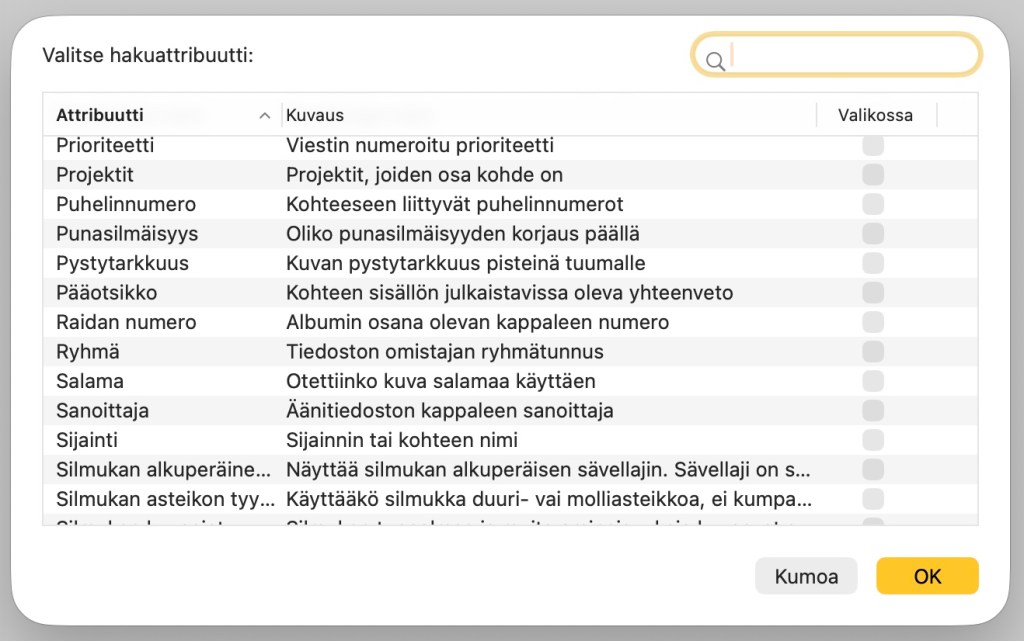Click the magnifying glass search icon
Viewport: 1024px width, 641px height.
pos(715,61)
